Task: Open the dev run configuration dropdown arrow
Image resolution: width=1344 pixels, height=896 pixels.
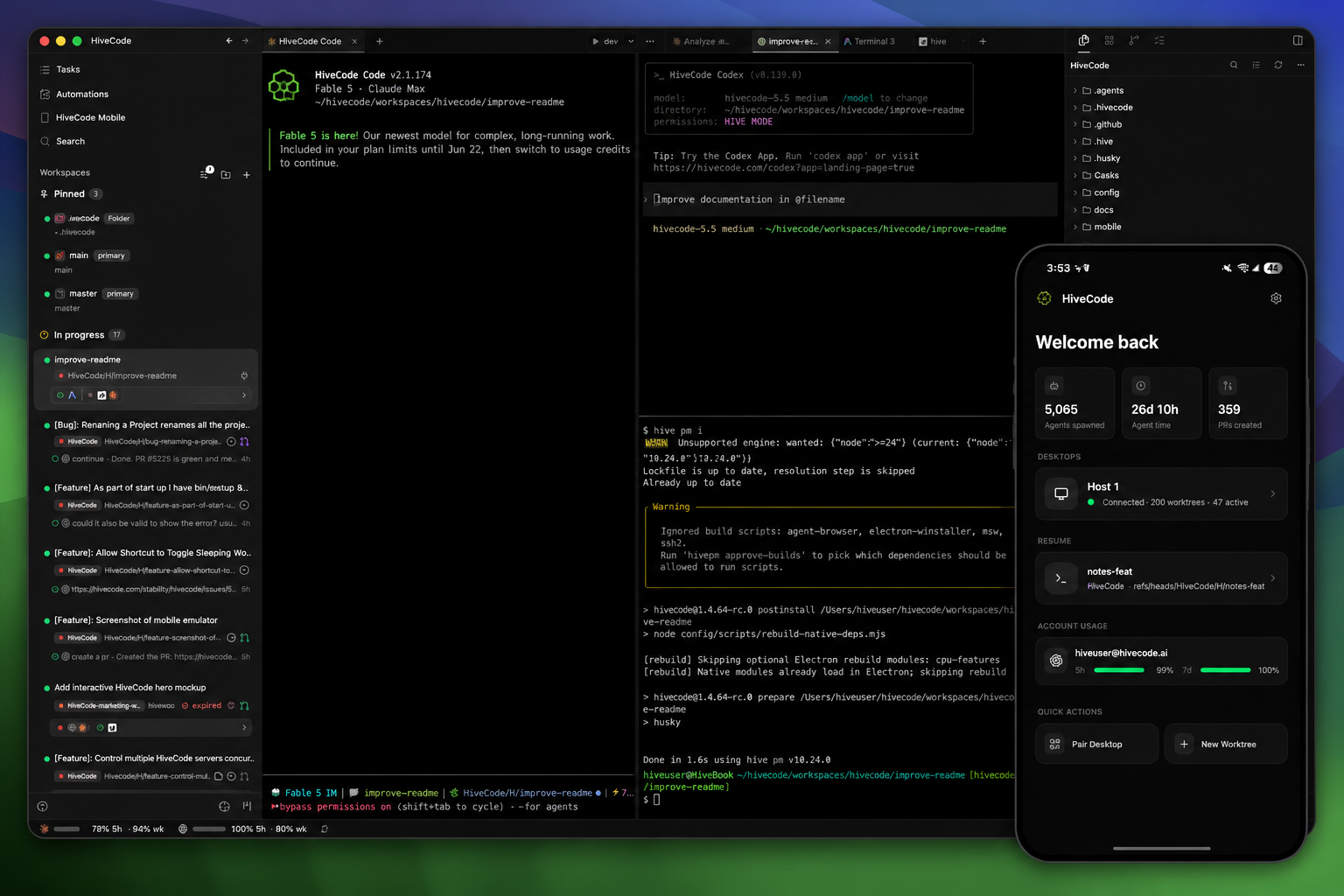Action: pos(631,41)
